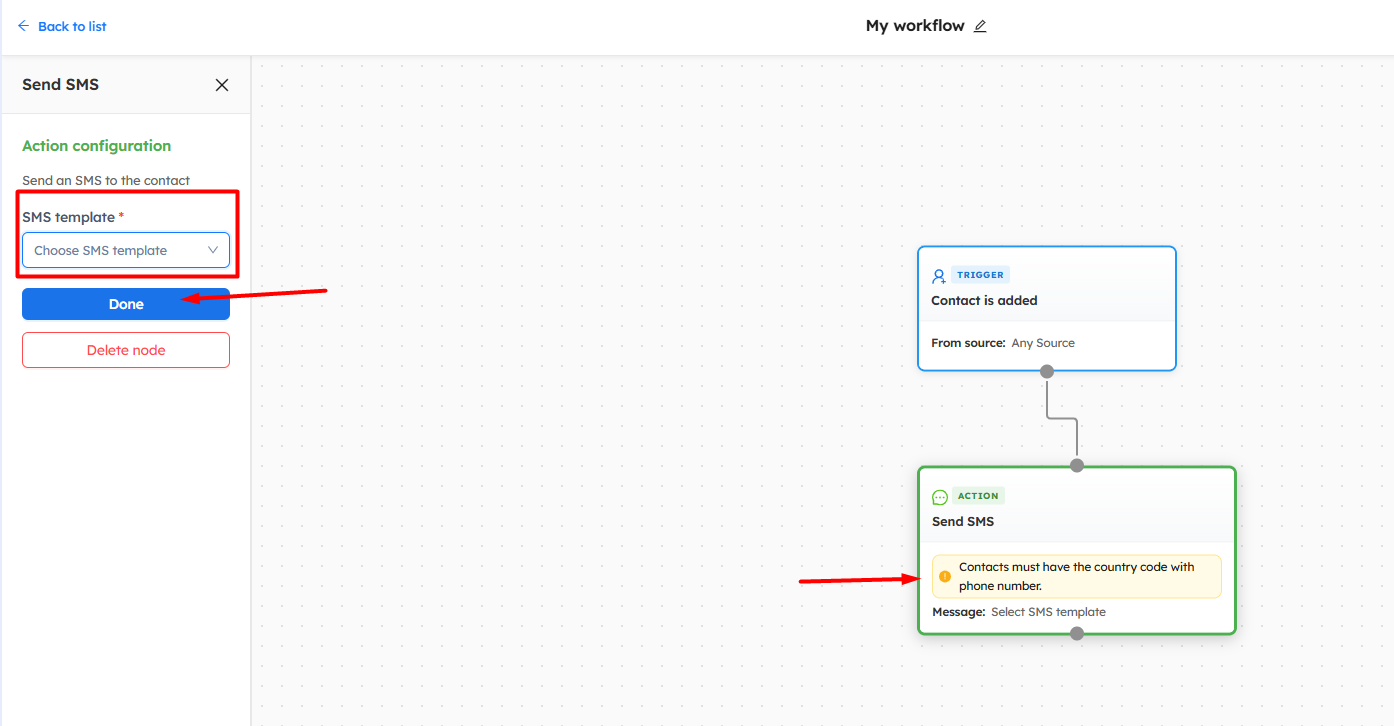The width and height of the screenshot is (1394, 726).
Task: Expand the SMS template chevron arrow
Action: 213,250
